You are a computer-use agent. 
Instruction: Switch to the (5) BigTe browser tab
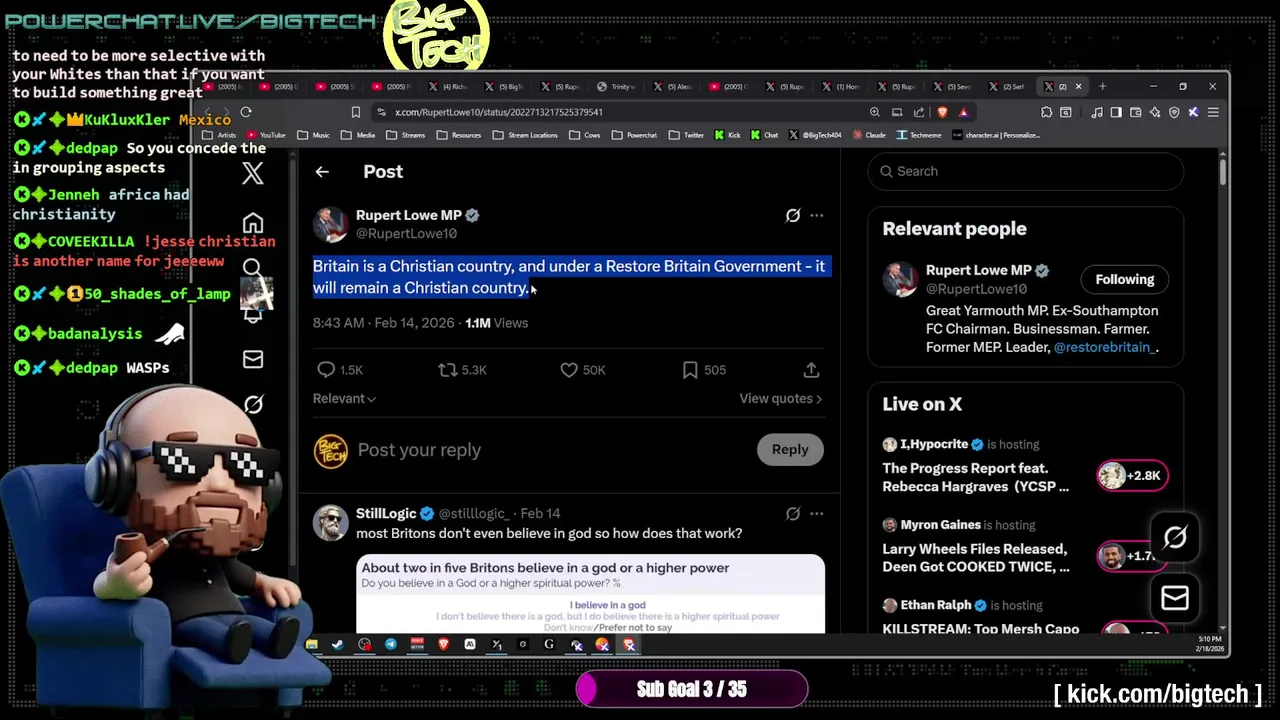click(x=504, y=87)
